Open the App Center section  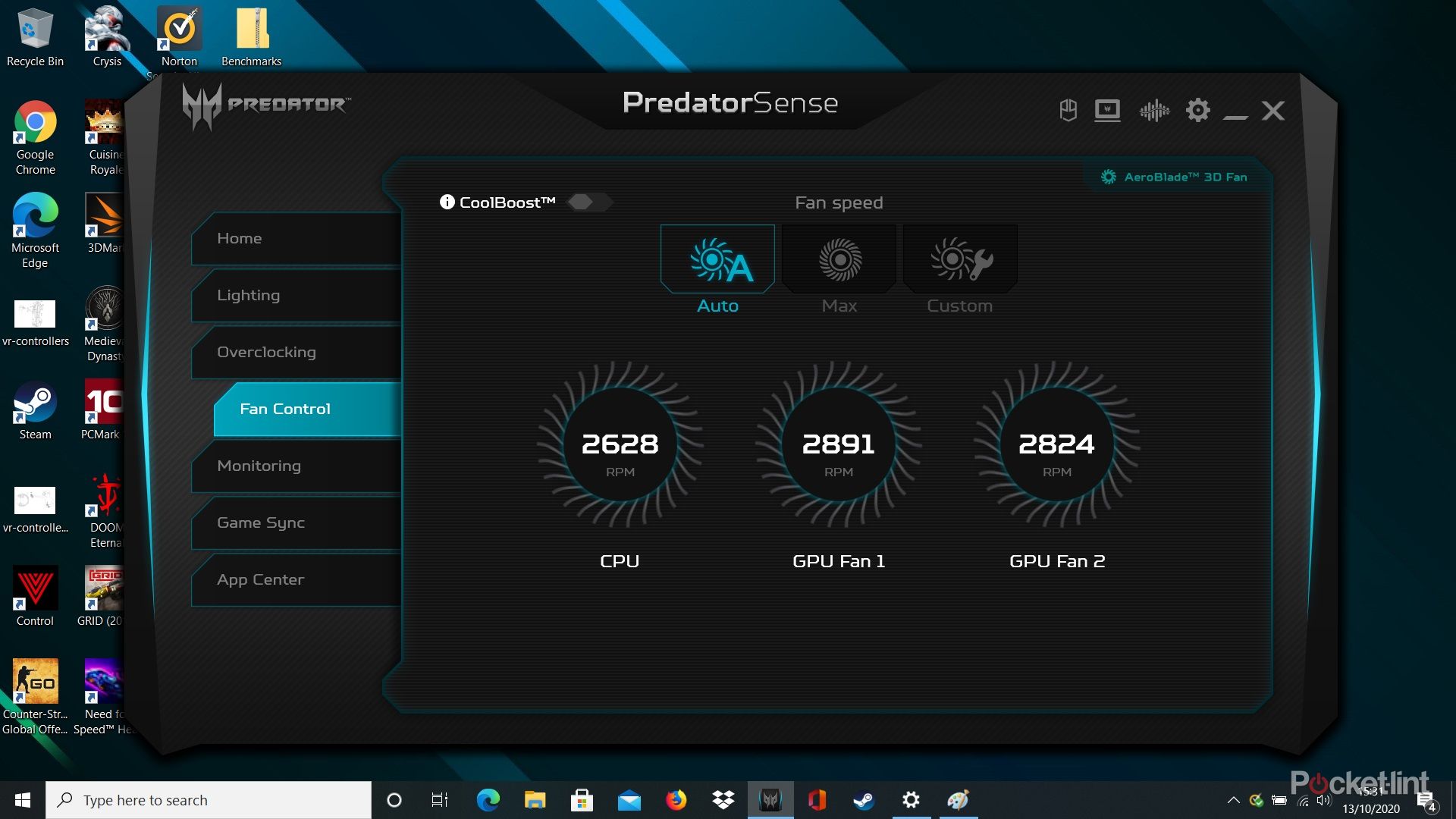pos(260,579)
